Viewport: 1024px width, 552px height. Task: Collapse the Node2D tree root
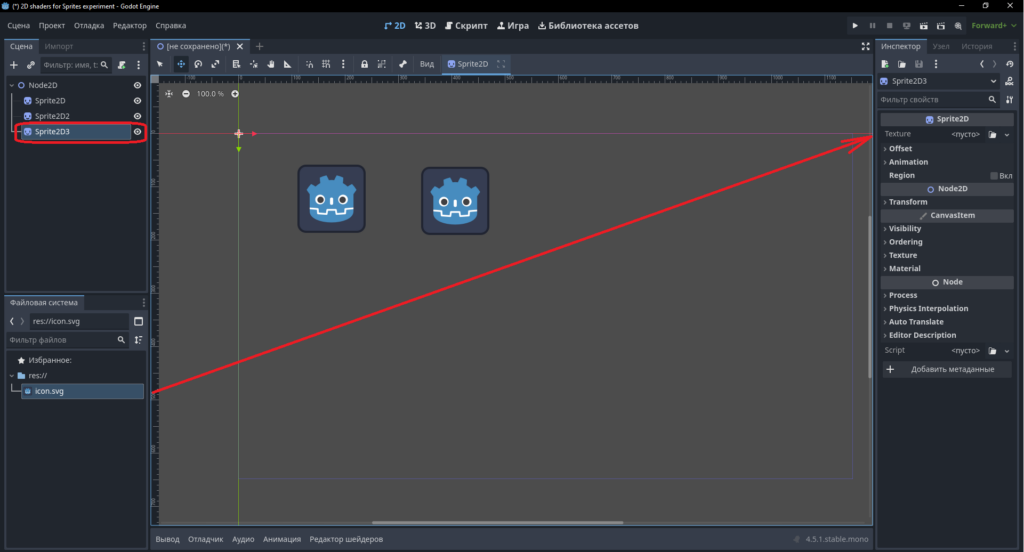tap(12, 85)
